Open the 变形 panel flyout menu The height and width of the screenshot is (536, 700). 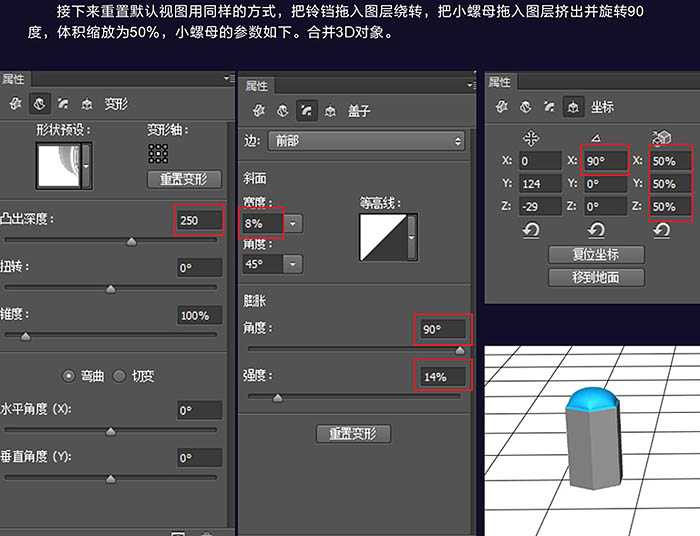[x=229, y=79]
